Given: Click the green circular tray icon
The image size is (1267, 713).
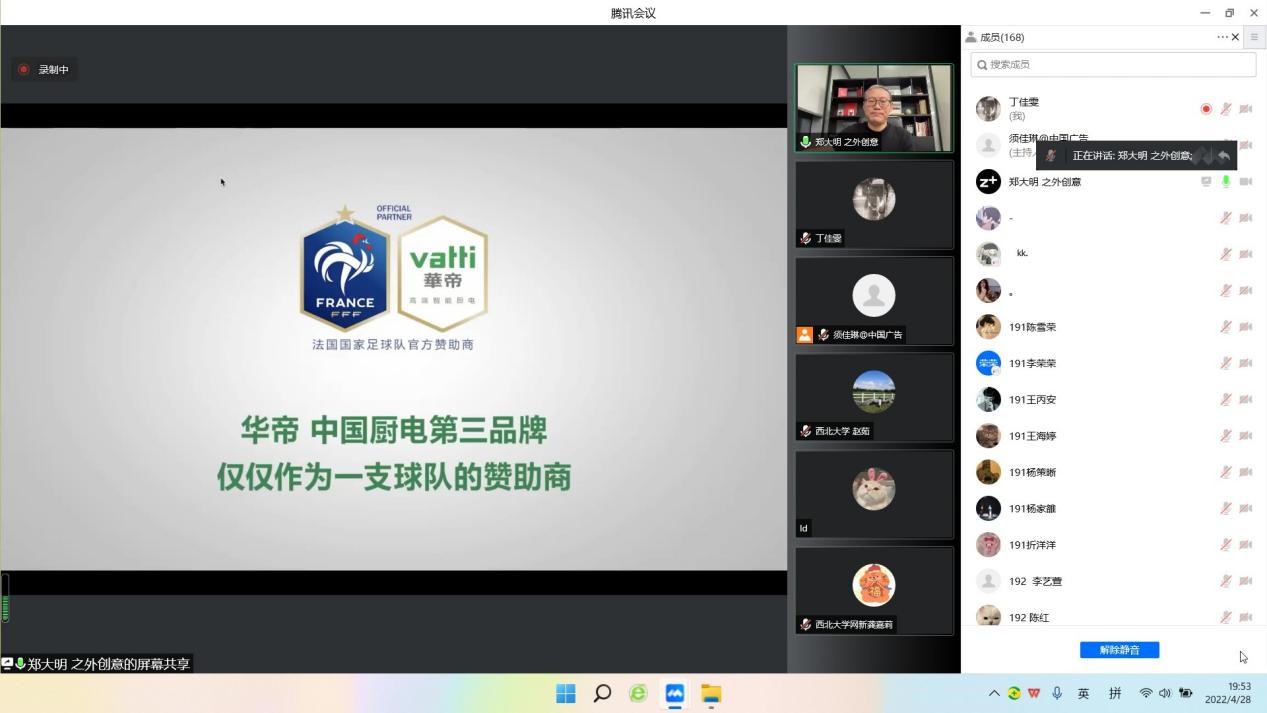Looking at the screenshot, I should pos(1014,694).
